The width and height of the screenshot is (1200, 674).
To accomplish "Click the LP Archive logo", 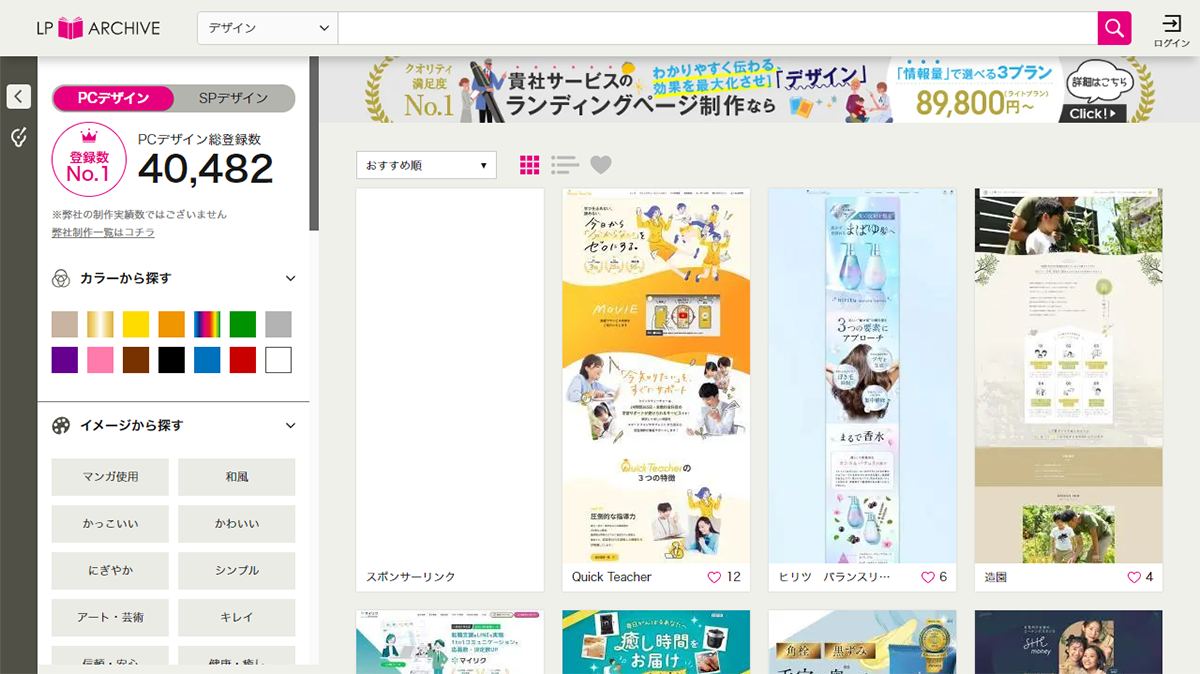I will pos(97,28).
